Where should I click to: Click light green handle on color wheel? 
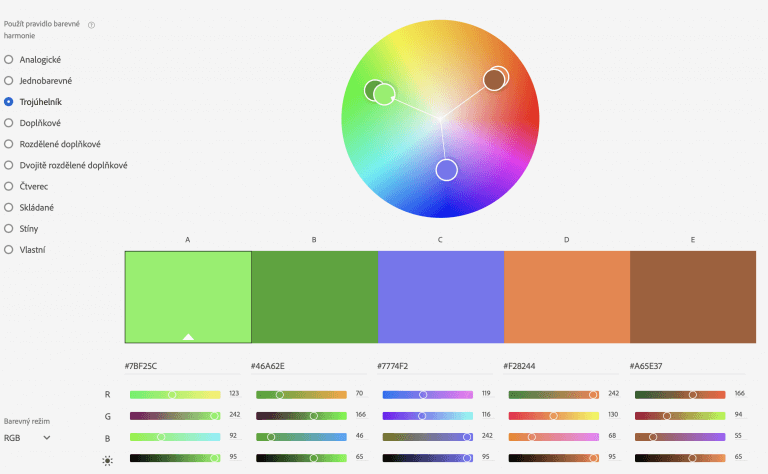(x=385, y=95)
